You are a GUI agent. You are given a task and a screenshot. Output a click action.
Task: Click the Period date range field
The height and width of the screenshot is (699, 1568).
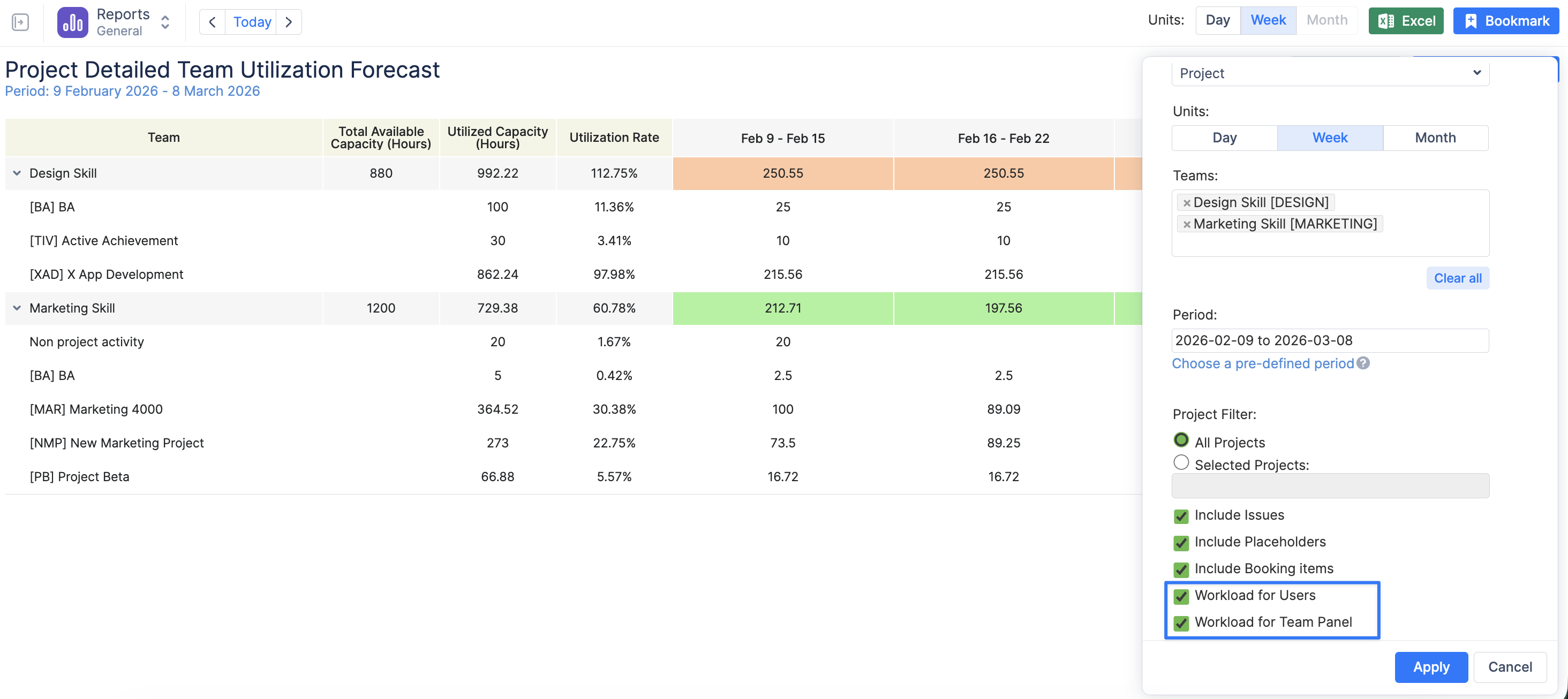coord(1329,341)
